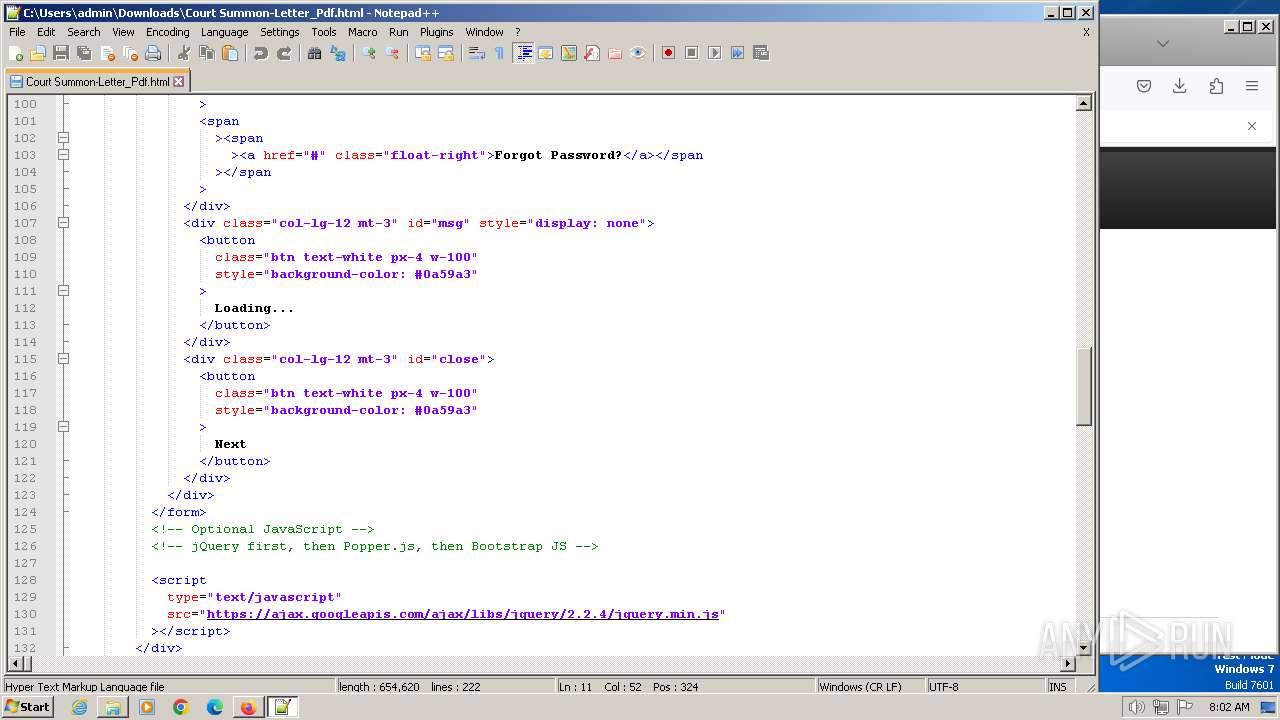This screenshot has width=1280, height=720.
Task: Zoom out using toolbar icon
Action: [x=391, y=53]
